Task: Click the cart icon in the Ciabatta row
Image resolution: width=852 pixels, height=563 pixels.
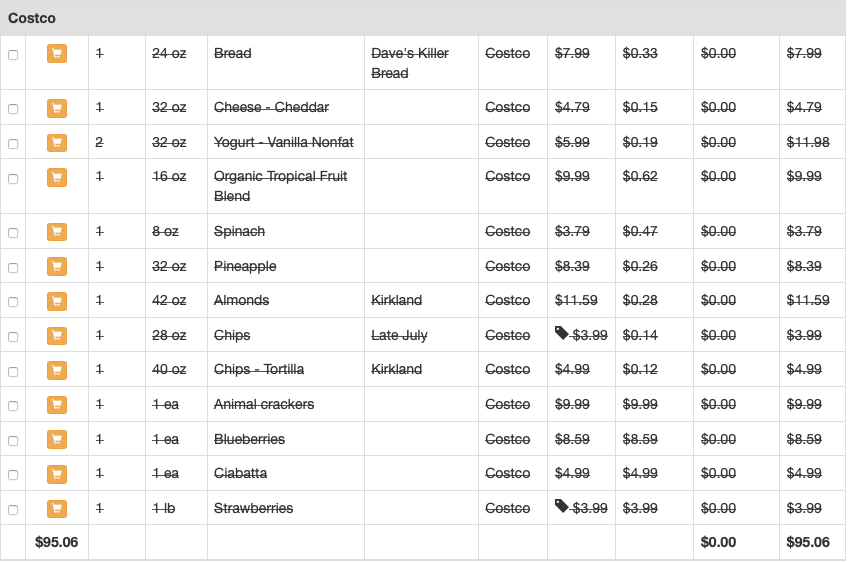Action: coord(57,474)
